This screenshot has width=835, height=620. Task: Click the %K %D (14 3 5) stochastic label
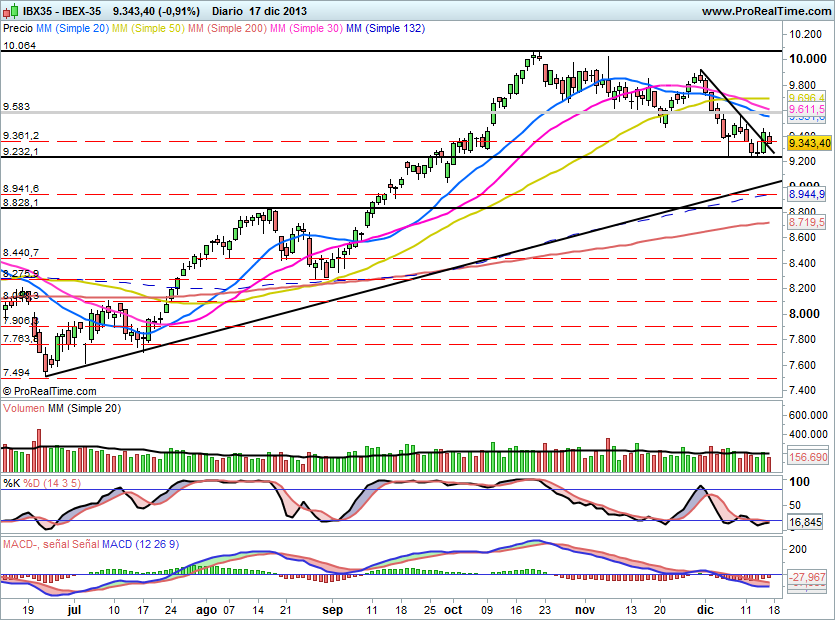click(42, 483)
